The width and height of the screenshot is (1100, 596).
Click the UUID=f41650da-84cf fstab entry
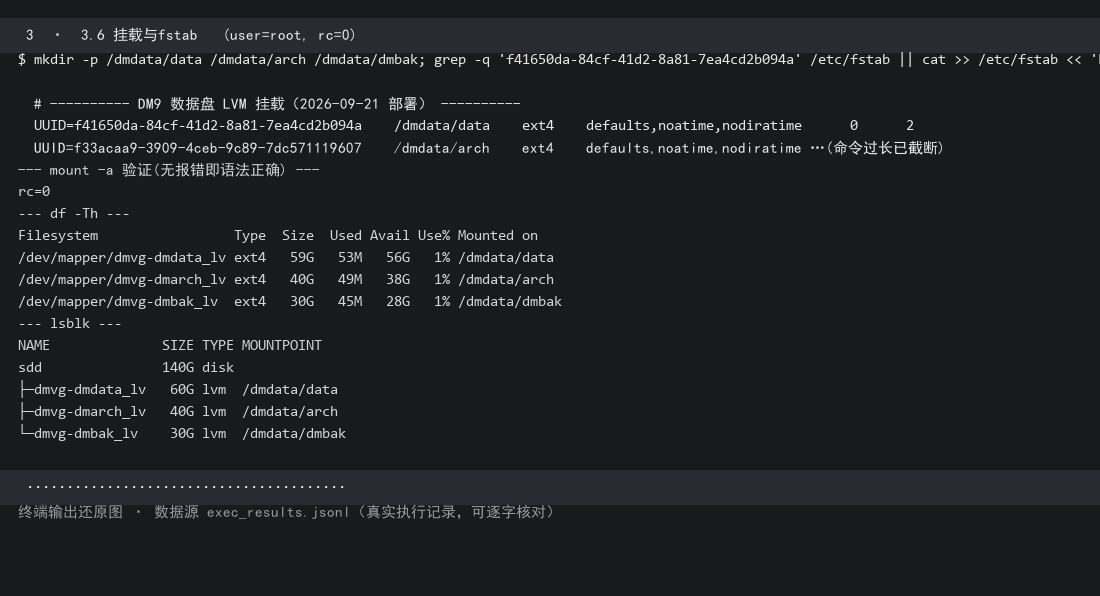click(x=474, y=126)
